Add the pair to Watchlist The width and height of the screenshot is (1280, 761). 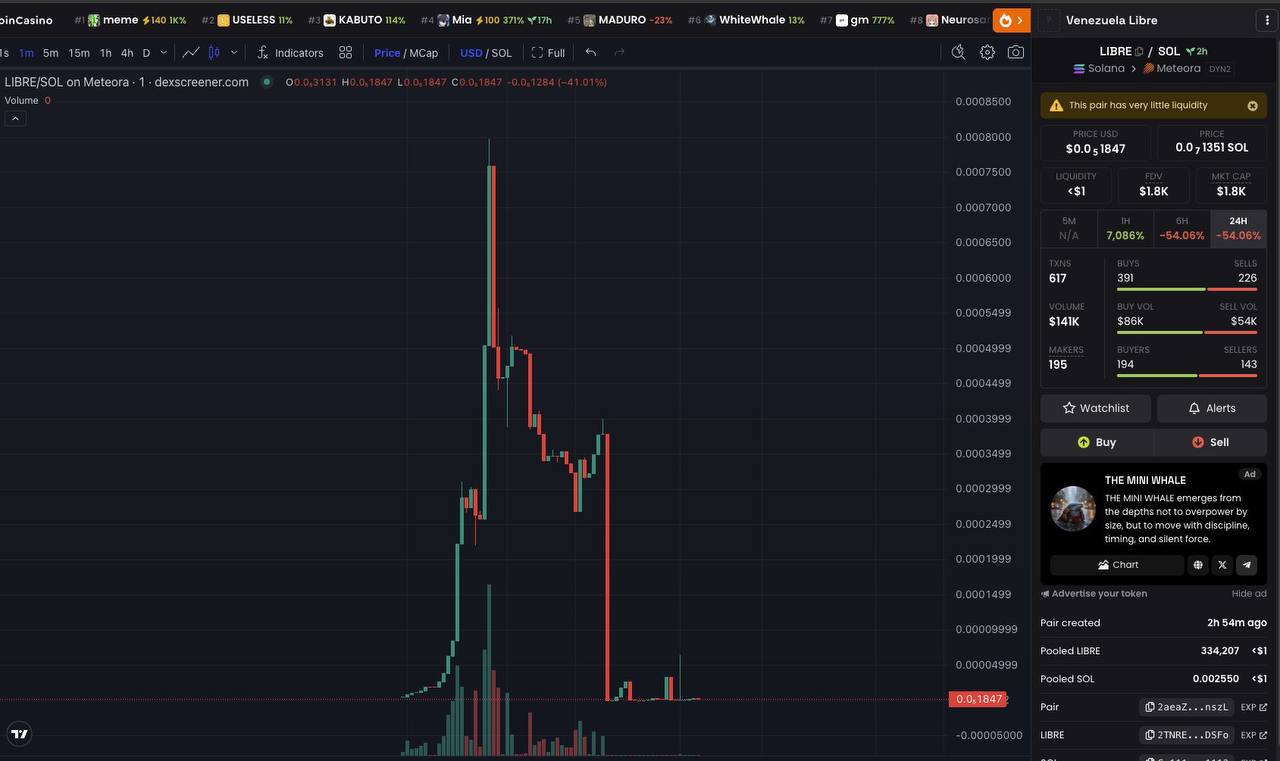[x=1095, y=408]
